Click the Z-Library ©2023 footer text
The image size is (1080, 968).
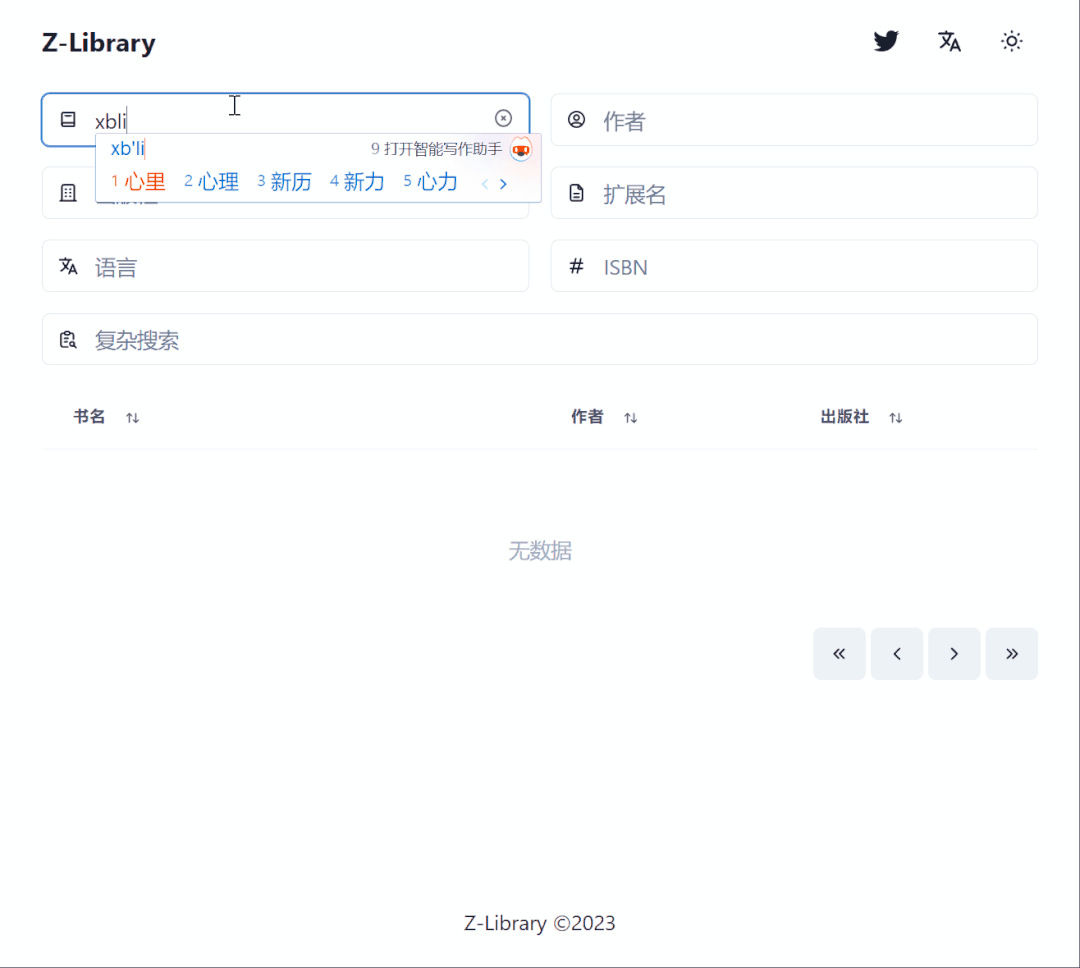point(539,923)
